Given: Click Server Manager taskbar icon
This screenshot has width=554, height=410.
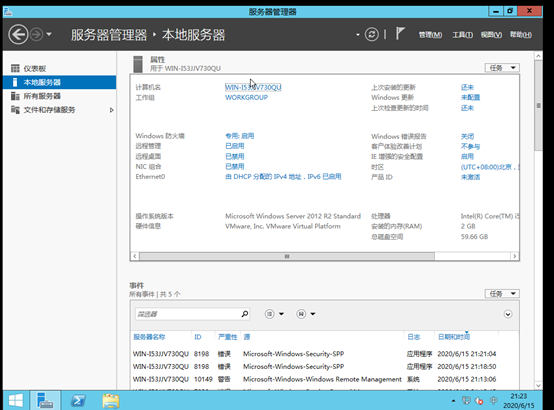Looking at the screenshot, I should coord(45,400).
